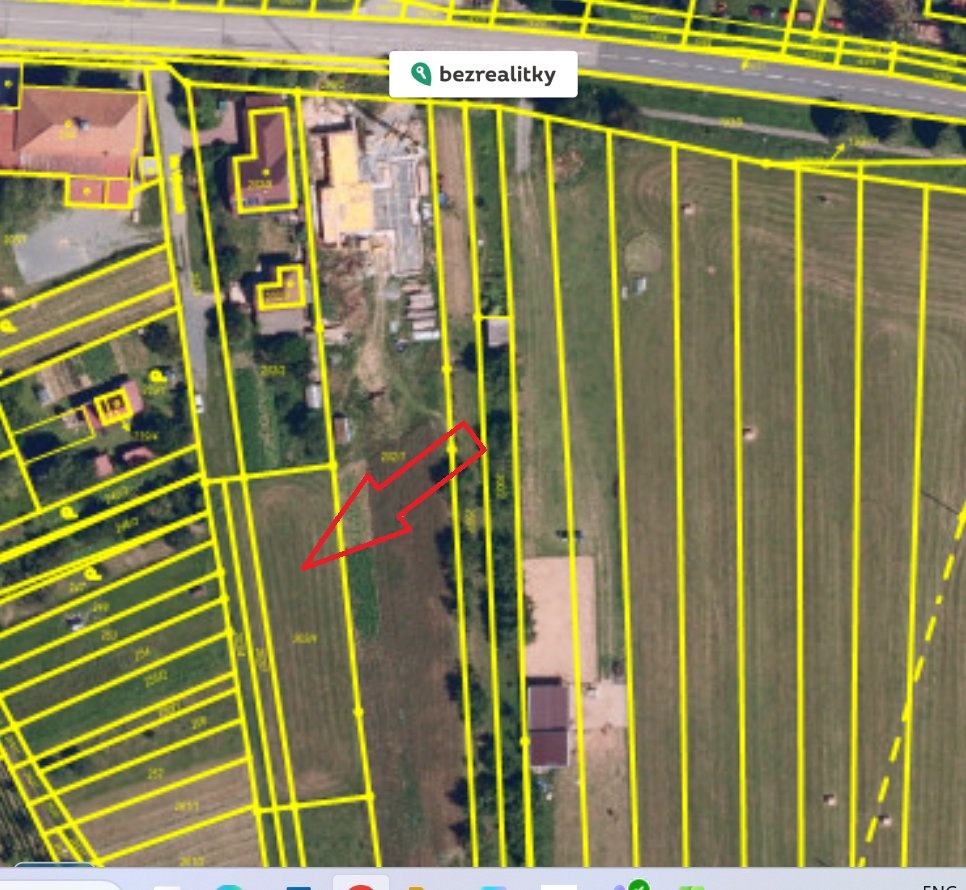The image size is (966, 890).
Task: Select the small L-shaped yellow building outline
Action: 281,288
